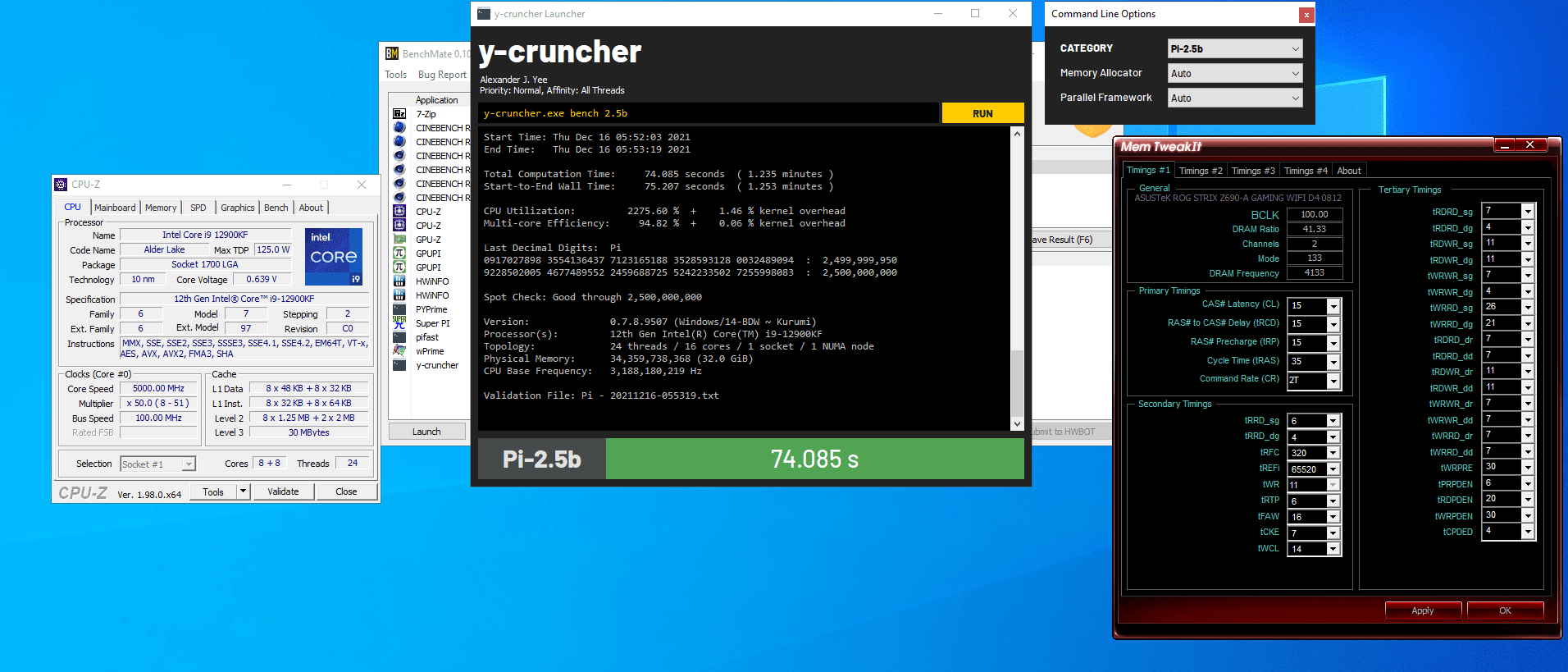
Task: Click the CPU-Z title bar app icon
Action: click(61, 185)
